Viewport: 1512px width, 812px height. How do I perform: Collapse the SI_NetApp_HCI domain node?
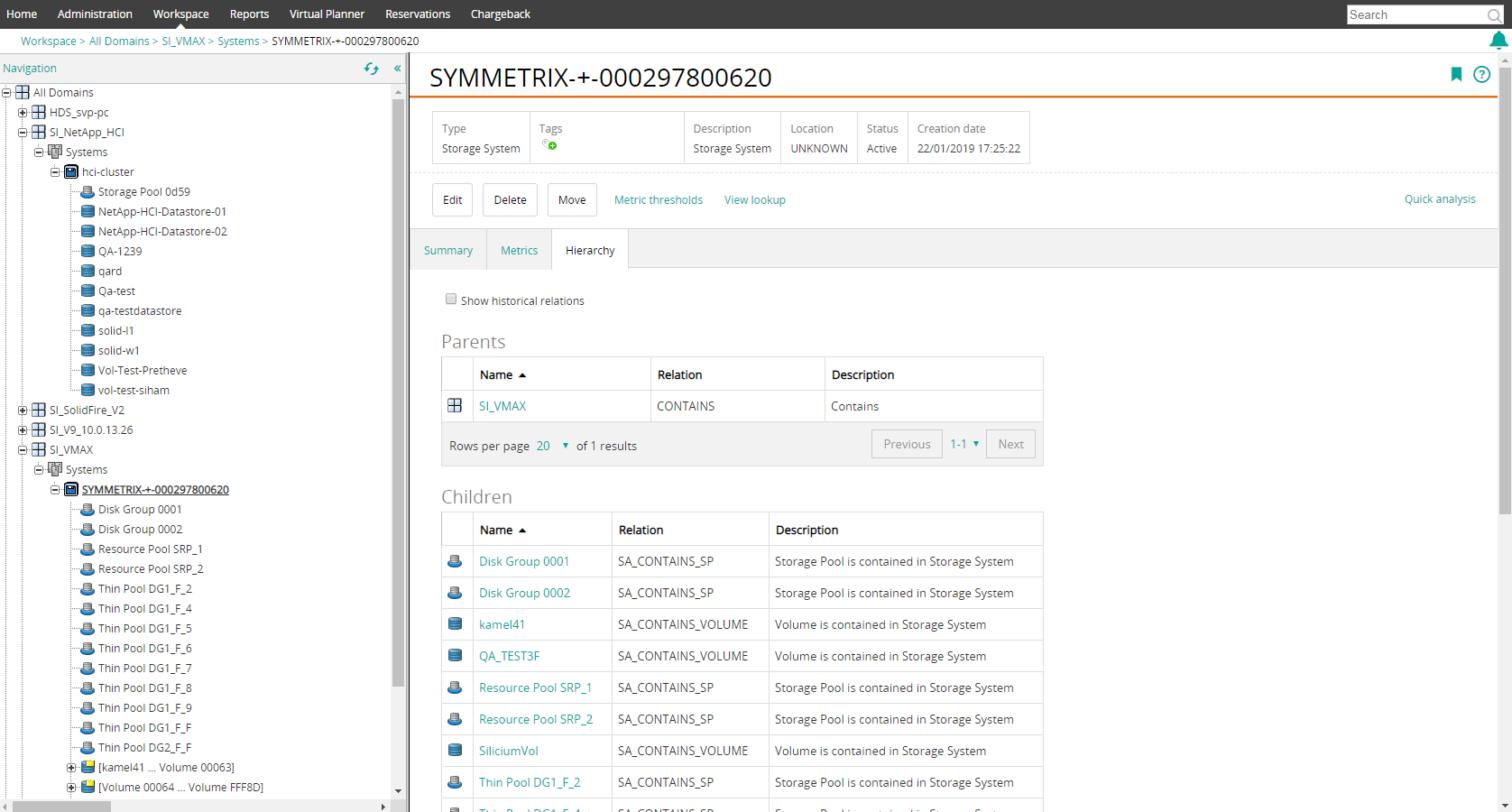(23, 133)
